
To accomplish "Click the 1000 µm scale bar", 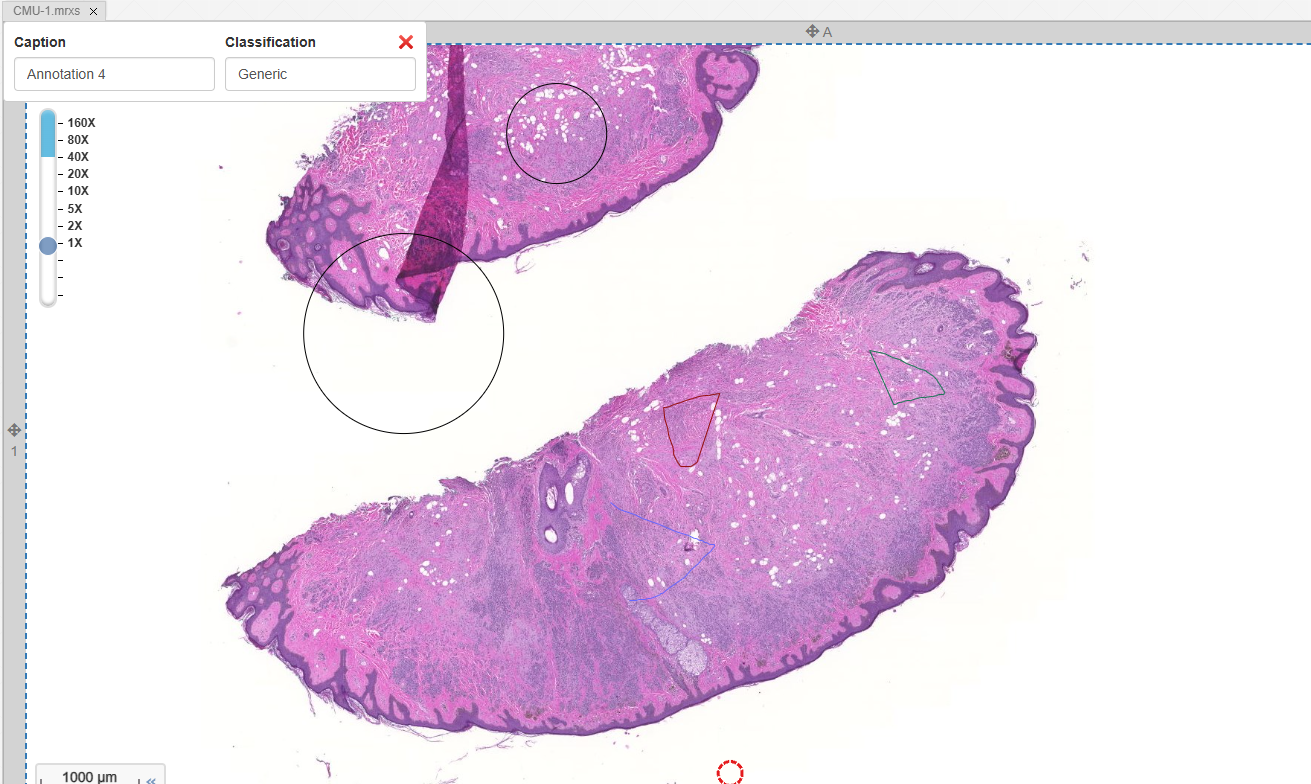I will click(88, 776).
